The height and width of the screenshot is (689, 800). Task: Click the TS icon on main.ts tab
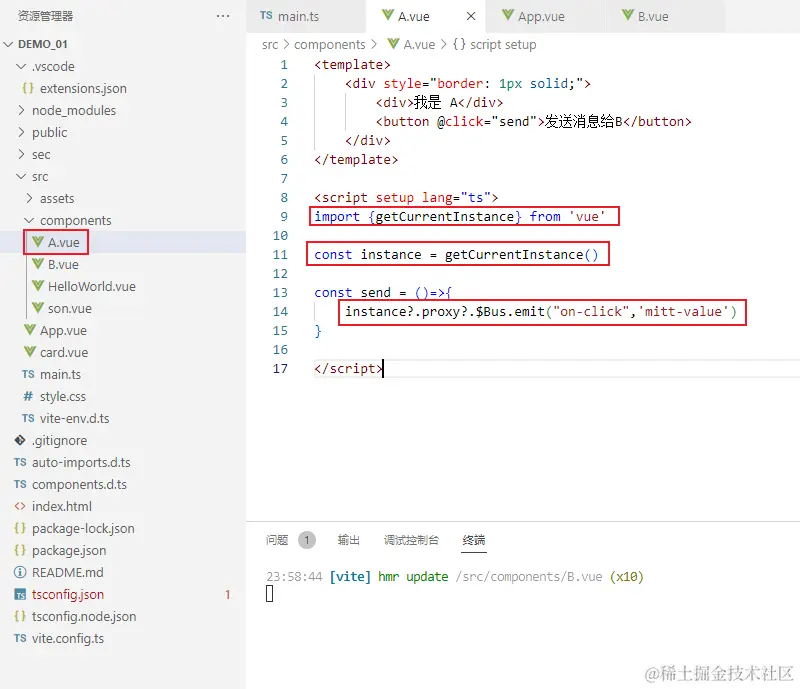pos(266,15)
